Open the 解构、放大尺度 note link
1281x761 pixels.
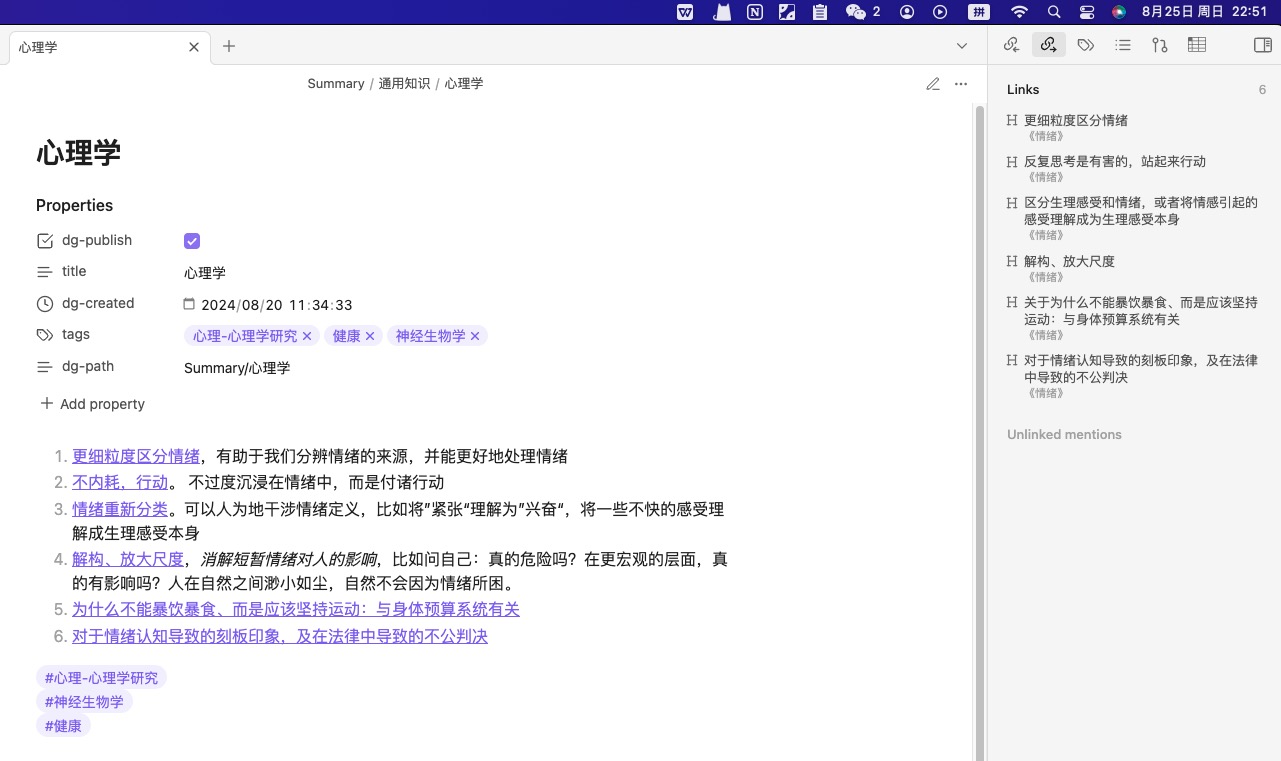tap(128, 559)
